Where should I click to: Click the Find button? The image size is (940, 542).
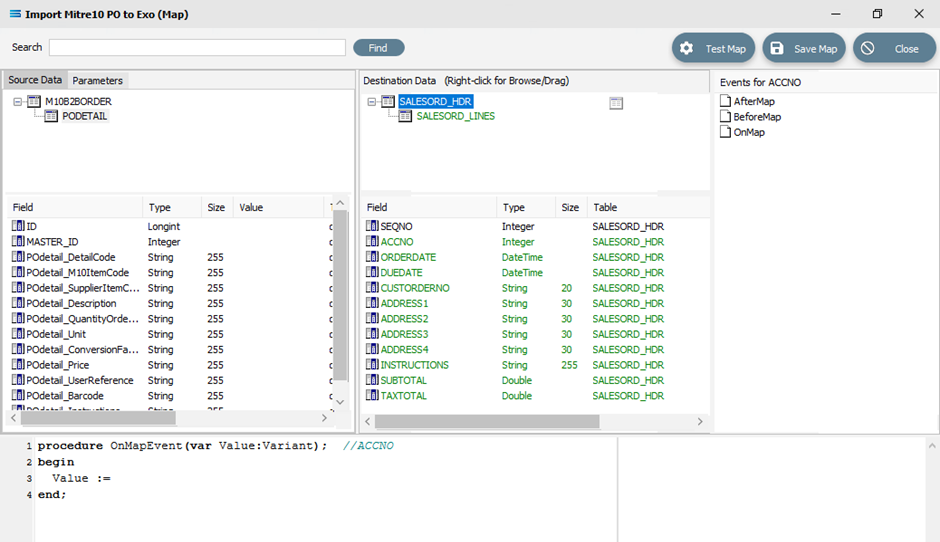(x=378, y=48)
